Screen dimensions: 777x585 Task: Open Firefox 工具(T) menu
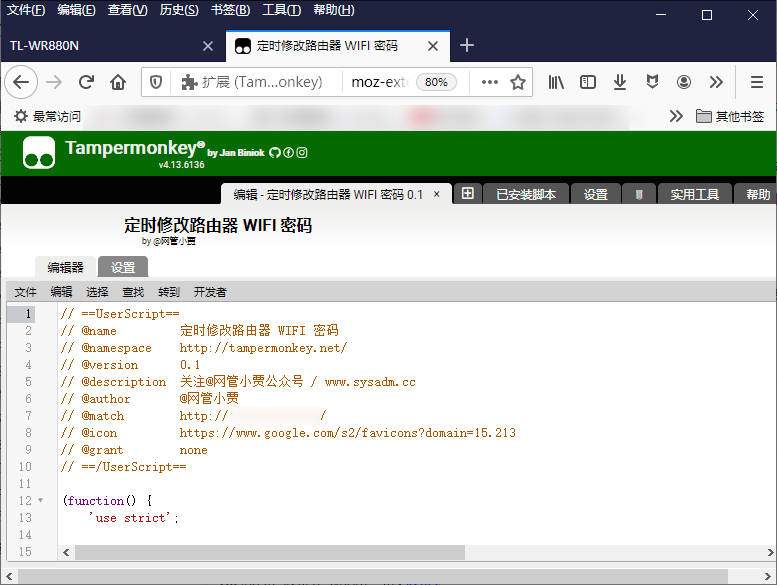click(x=281, y=9)
